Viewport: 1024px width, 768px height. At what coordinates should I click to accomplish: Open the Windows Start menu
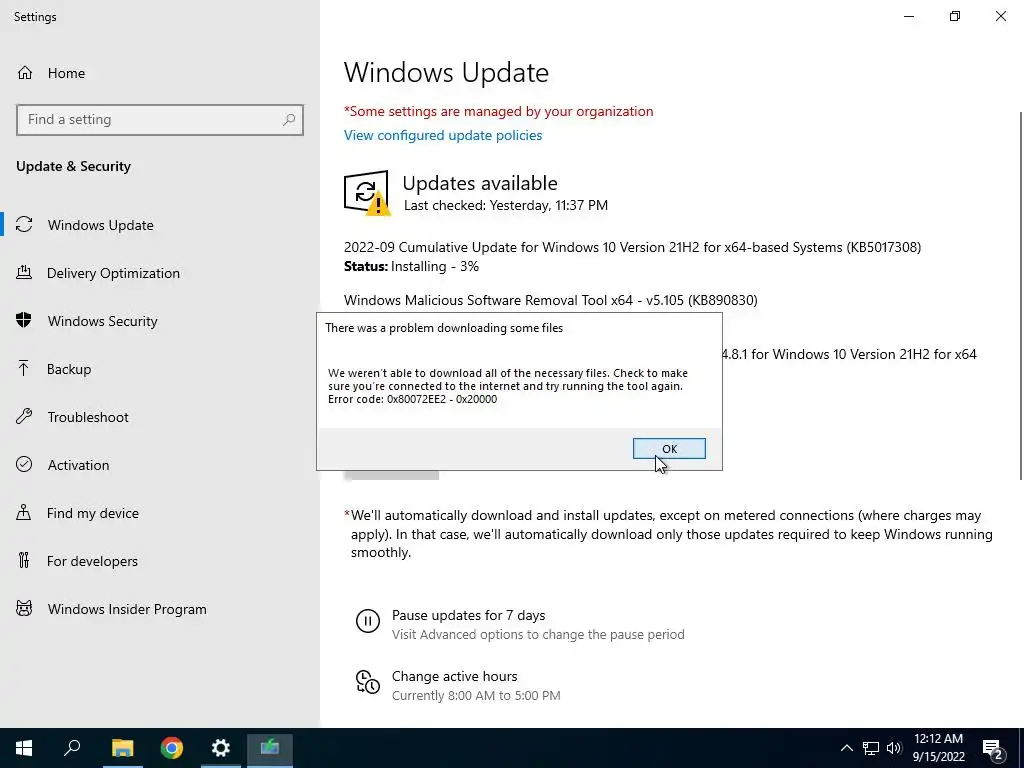coord(24,748)
